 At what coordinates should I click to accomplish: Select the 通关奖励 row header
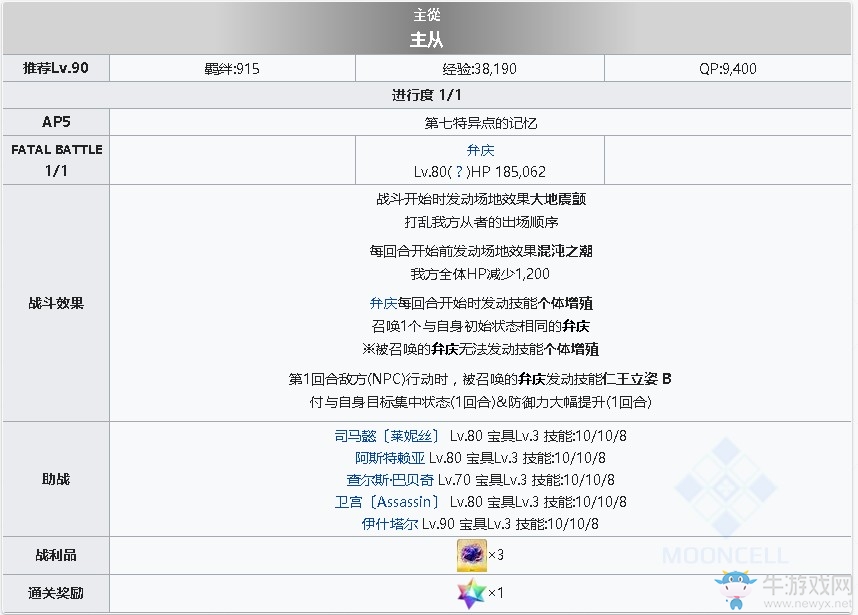[56, 593]
